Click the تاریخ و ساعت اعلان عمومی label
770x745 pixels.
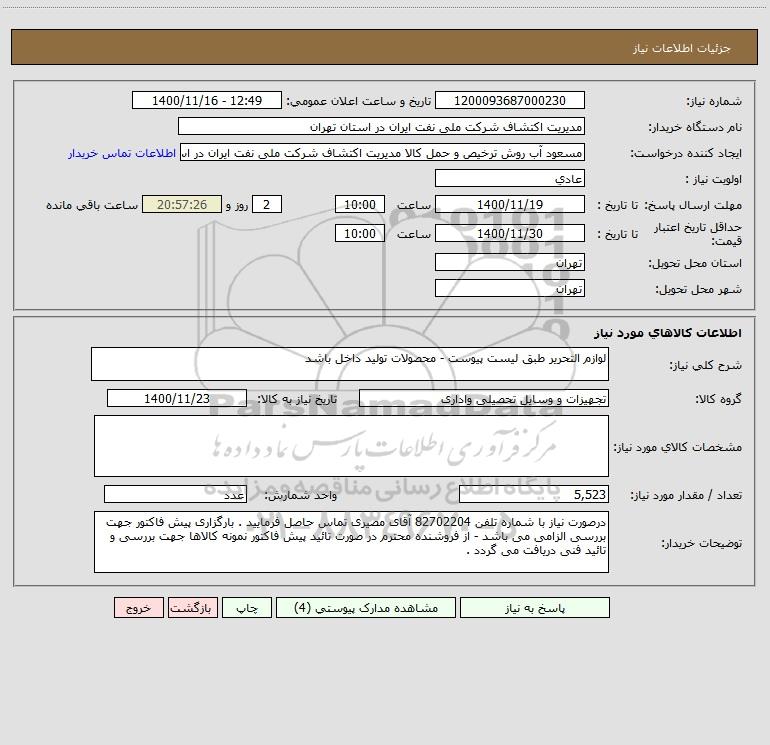359,102
